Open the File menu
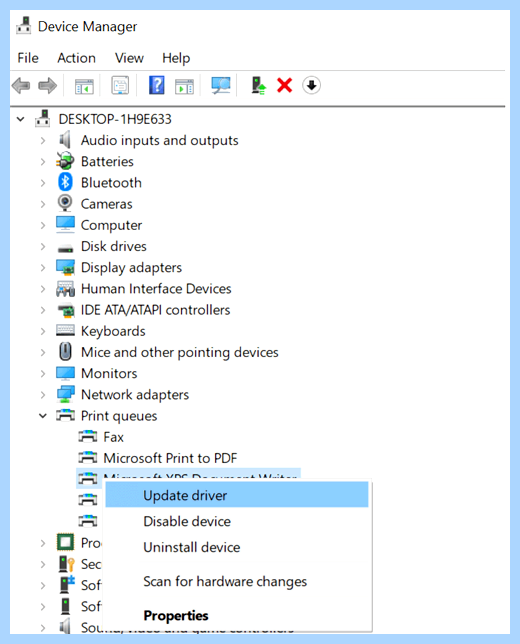 pos(28,58)
